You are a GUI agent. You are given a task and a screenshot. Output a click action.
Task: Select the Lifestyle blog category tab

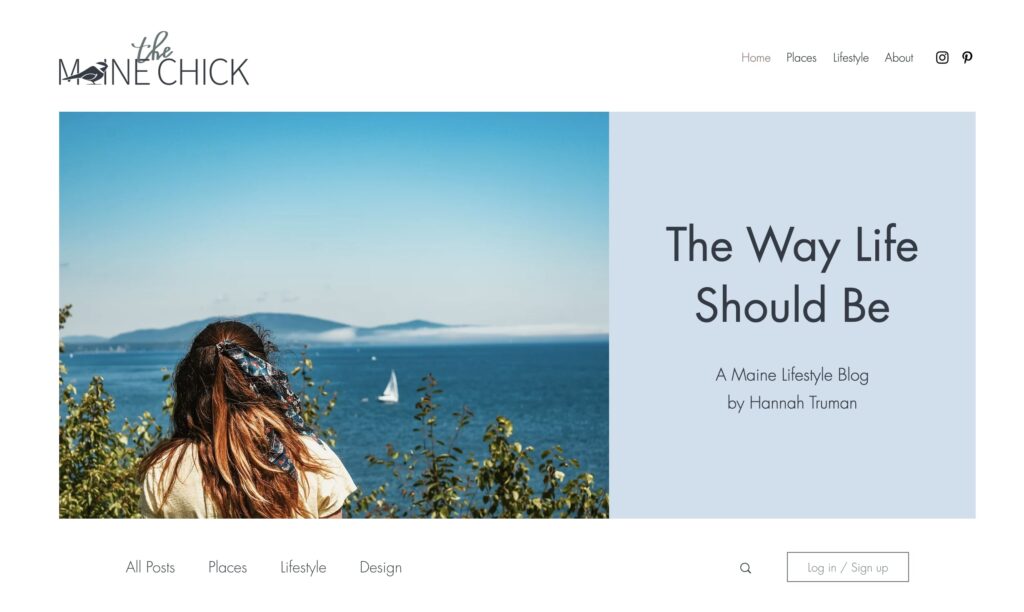click(303, 568)
